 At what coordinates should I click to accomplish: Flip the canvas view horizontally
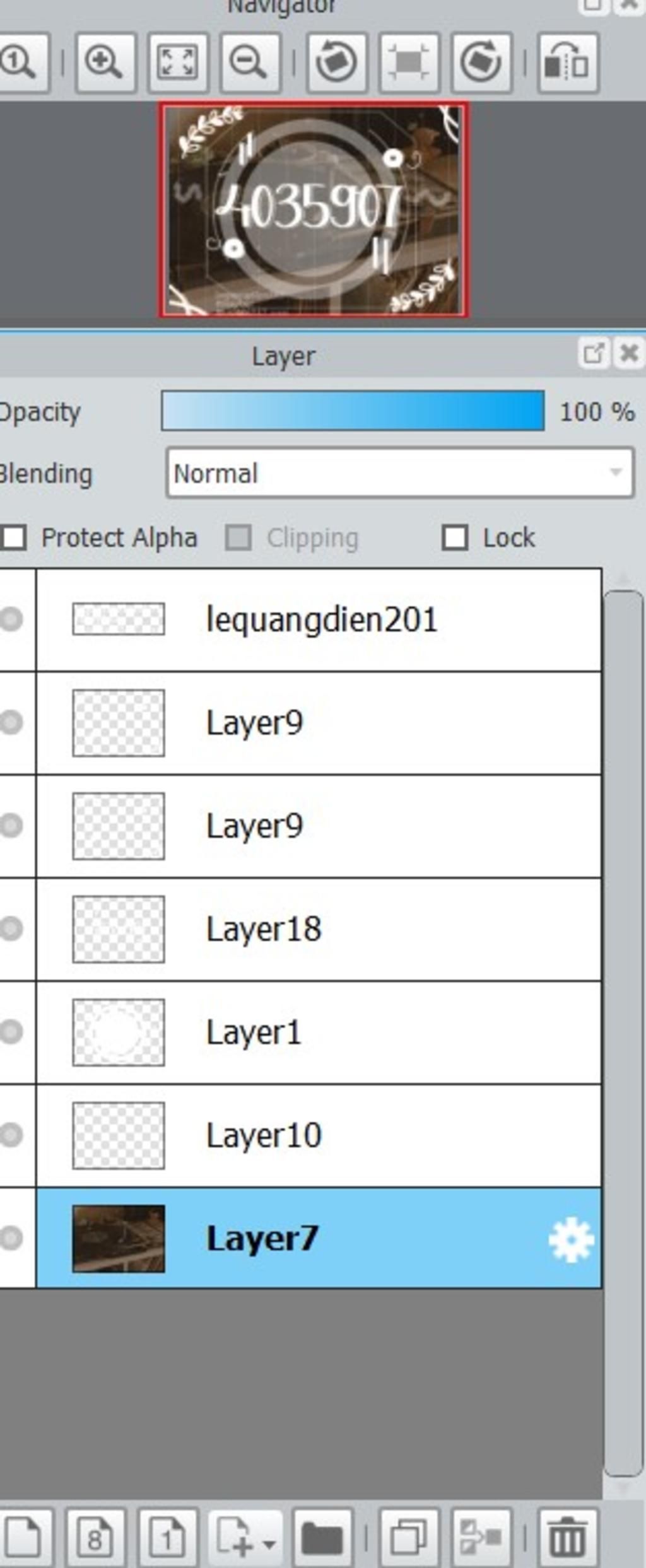pyautogui.click(x=568, y=63)
